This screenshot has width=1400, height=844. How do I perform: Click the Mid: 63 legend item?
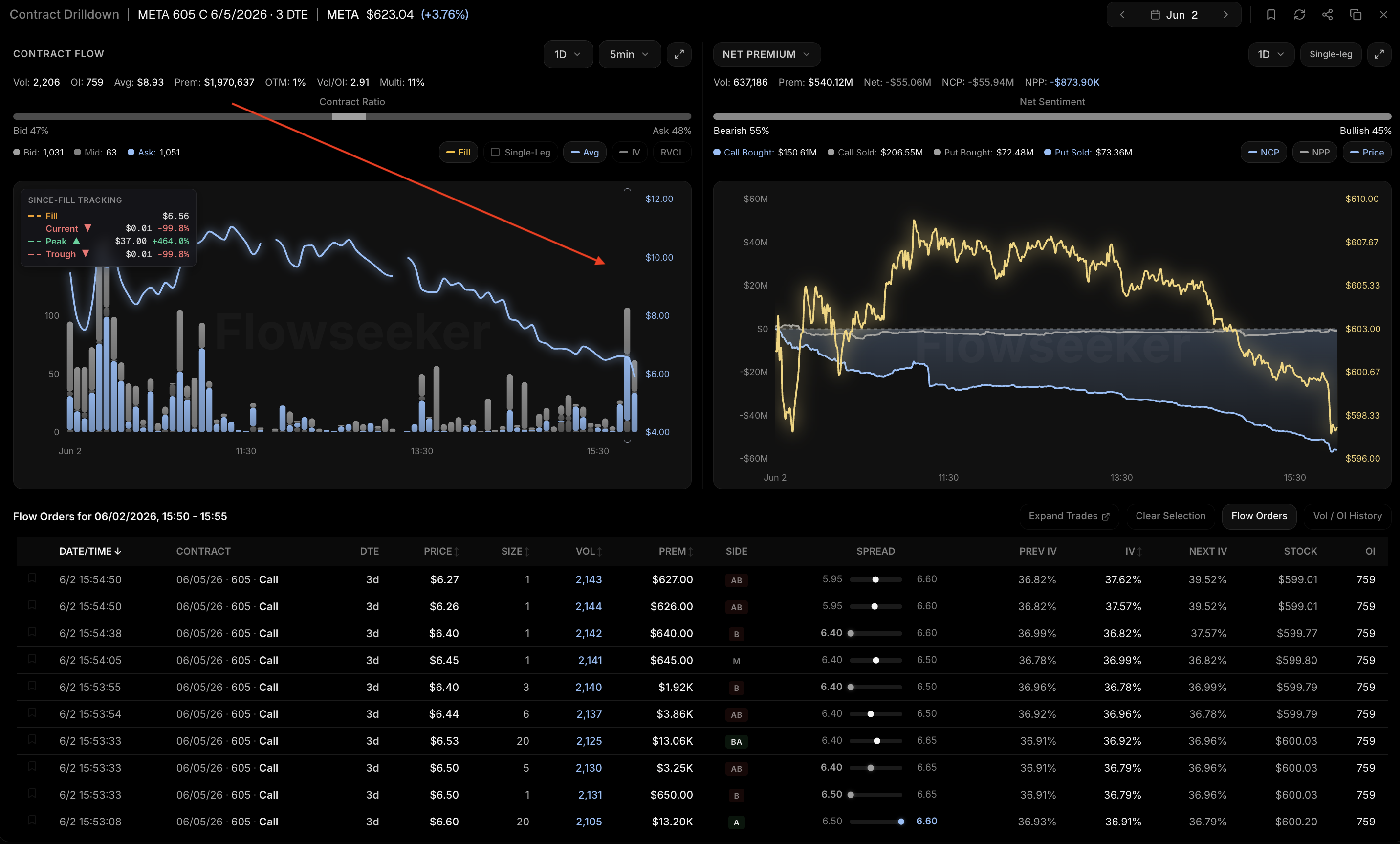pos(95,152)
